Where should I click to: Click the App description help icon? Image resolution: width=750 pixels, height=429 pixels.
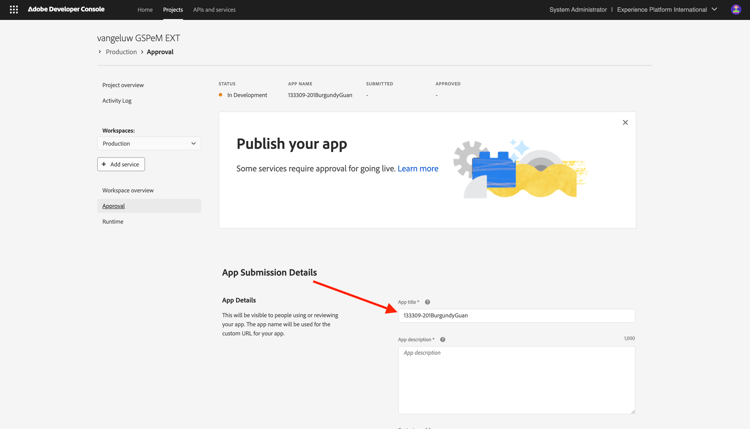click(x=442, y=340)
